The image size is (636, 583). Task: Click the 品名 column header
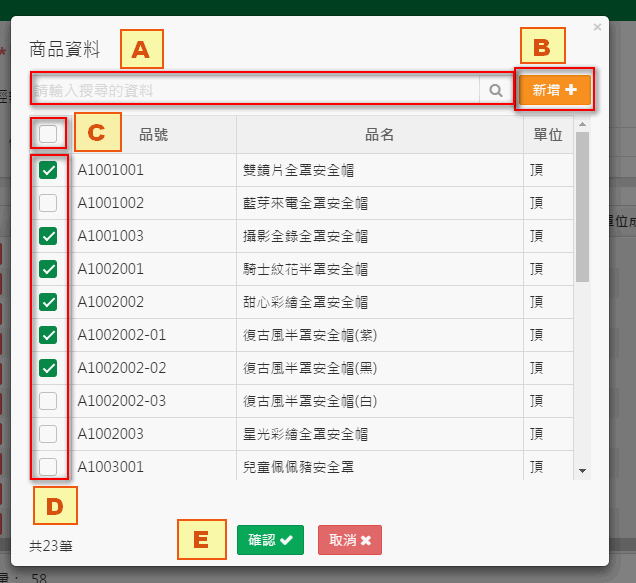pos(379,134)
